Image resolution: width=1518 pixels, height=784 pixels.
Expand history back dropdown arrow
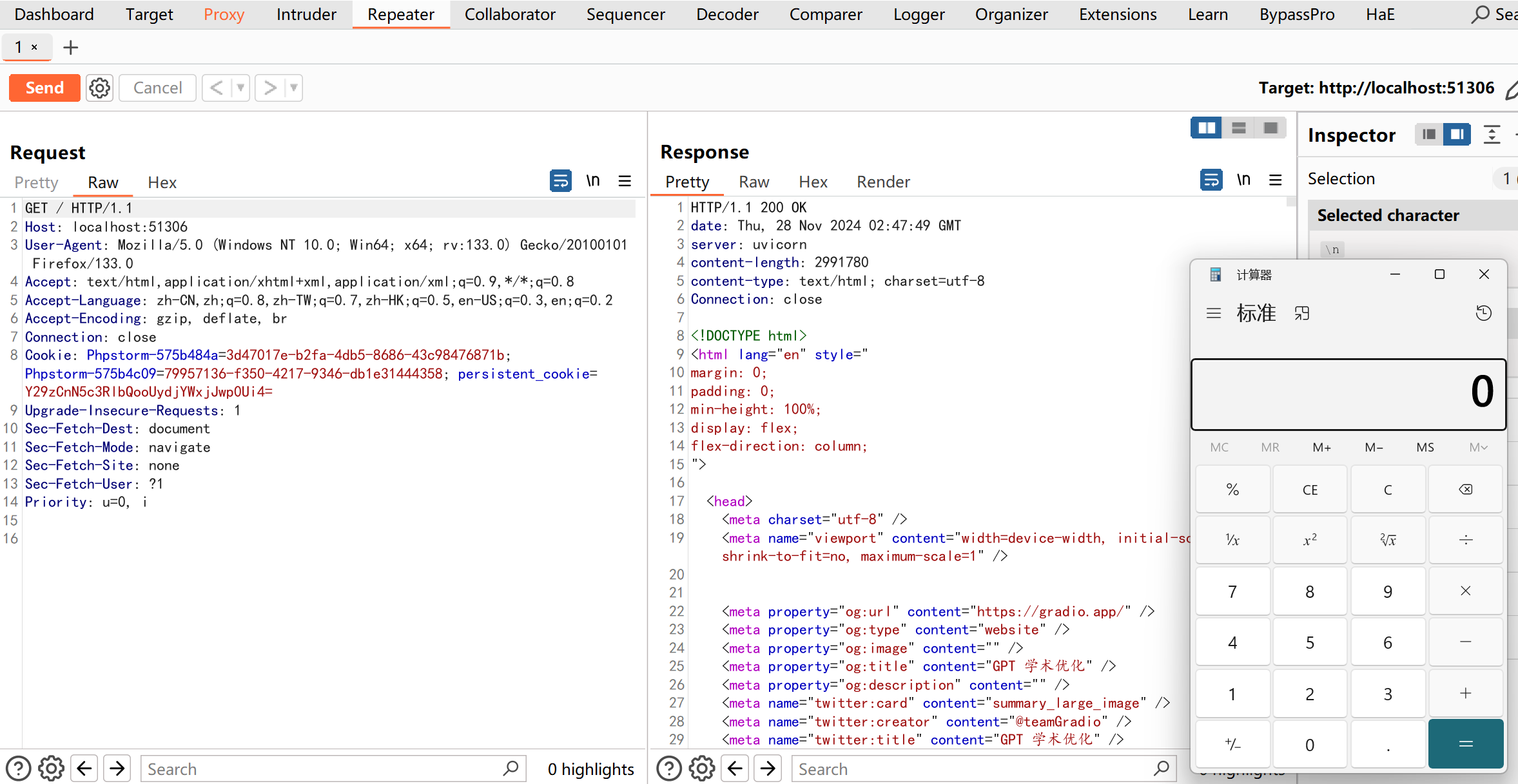click(x=240, y=88)
